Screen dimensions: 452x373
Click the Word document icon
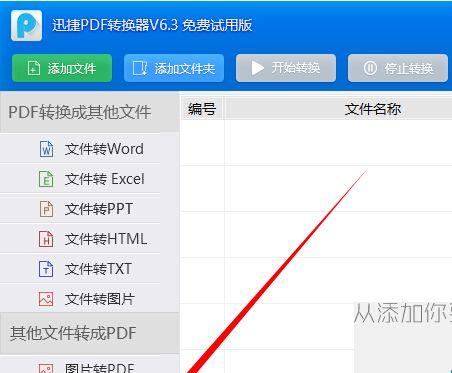pyautogui.click(x=46, y=149)
